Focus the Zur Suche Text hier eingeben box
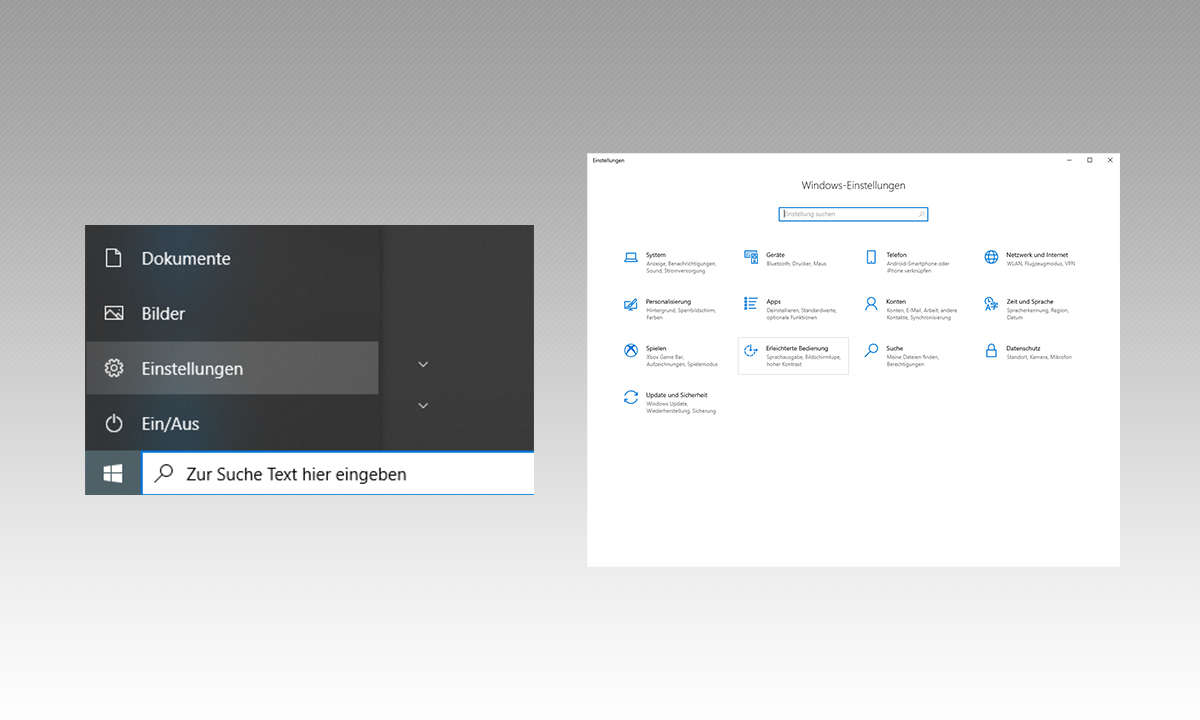The height and width of the screenshot is (720, 1200). (x=338, y=474)
